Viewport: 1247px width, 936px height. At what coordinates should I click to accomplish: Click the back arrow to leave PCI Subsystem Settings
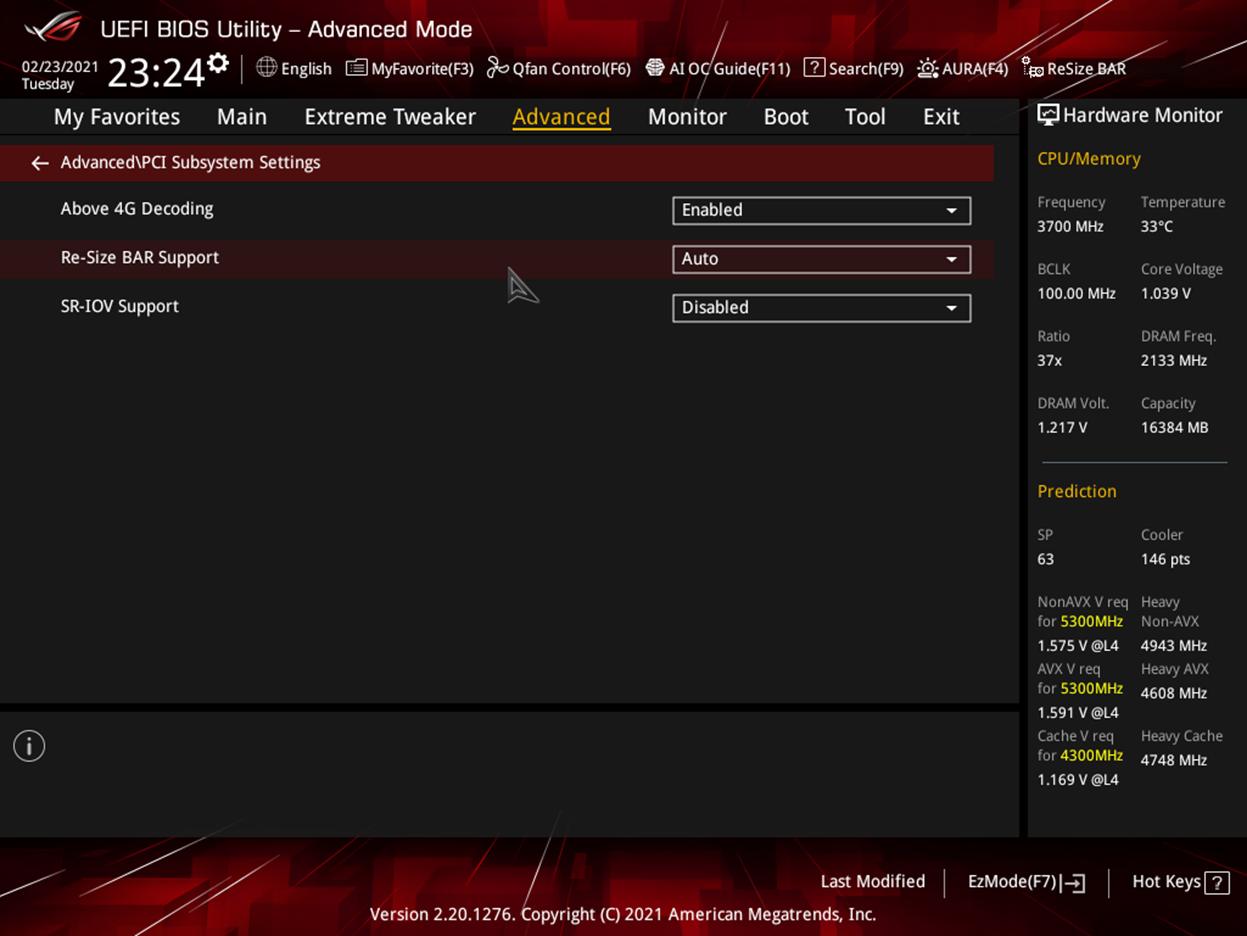click(x=39, y=162)
